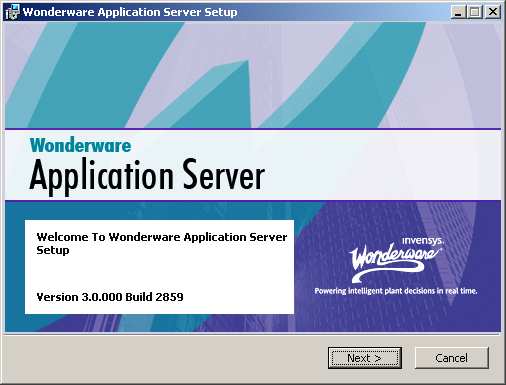The width and height of the screenshot is (506, 385).
Task: Cancel the Application Server setup
Action: 452,358
